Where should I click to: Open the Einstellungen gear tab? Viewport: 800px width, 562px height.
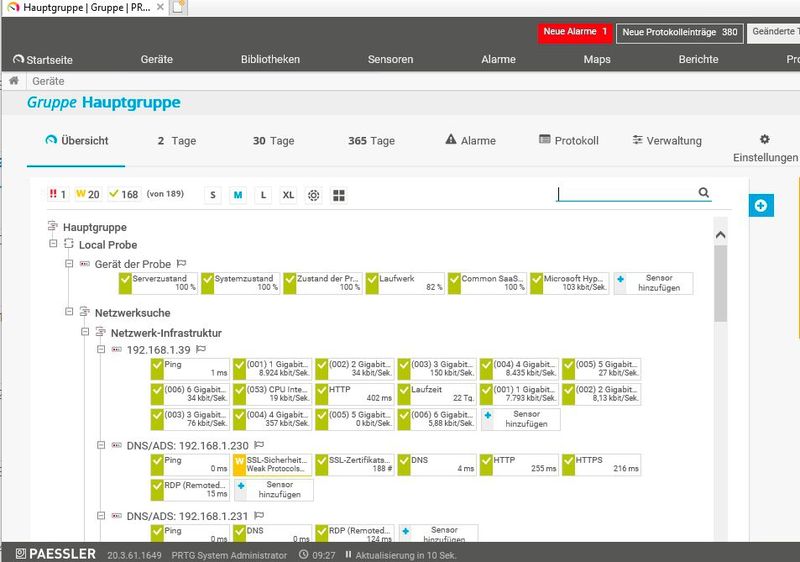(x=765, y=148)
